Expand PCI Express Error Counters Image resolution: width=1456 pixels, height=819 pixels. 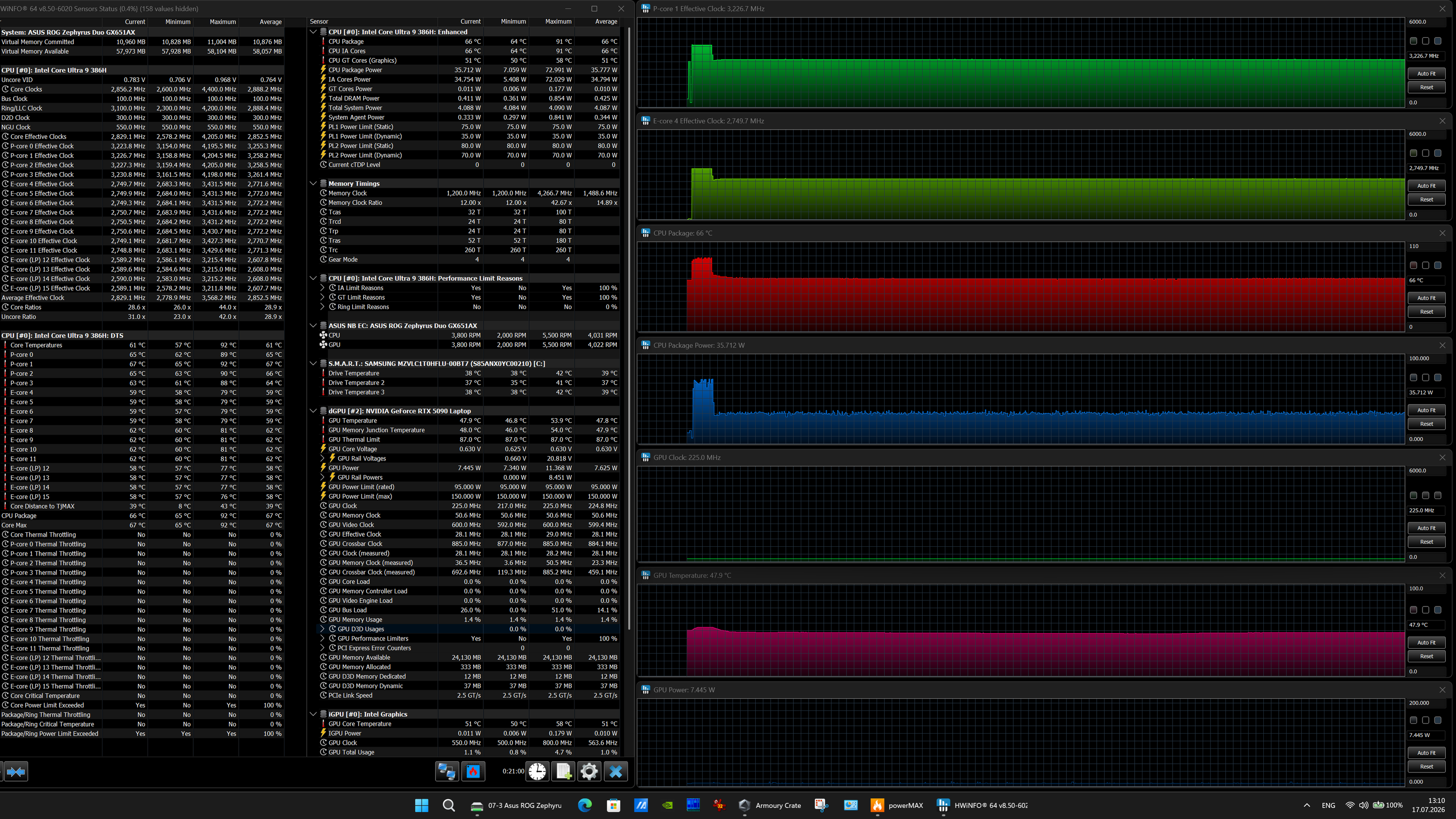(x=323, y=648)
